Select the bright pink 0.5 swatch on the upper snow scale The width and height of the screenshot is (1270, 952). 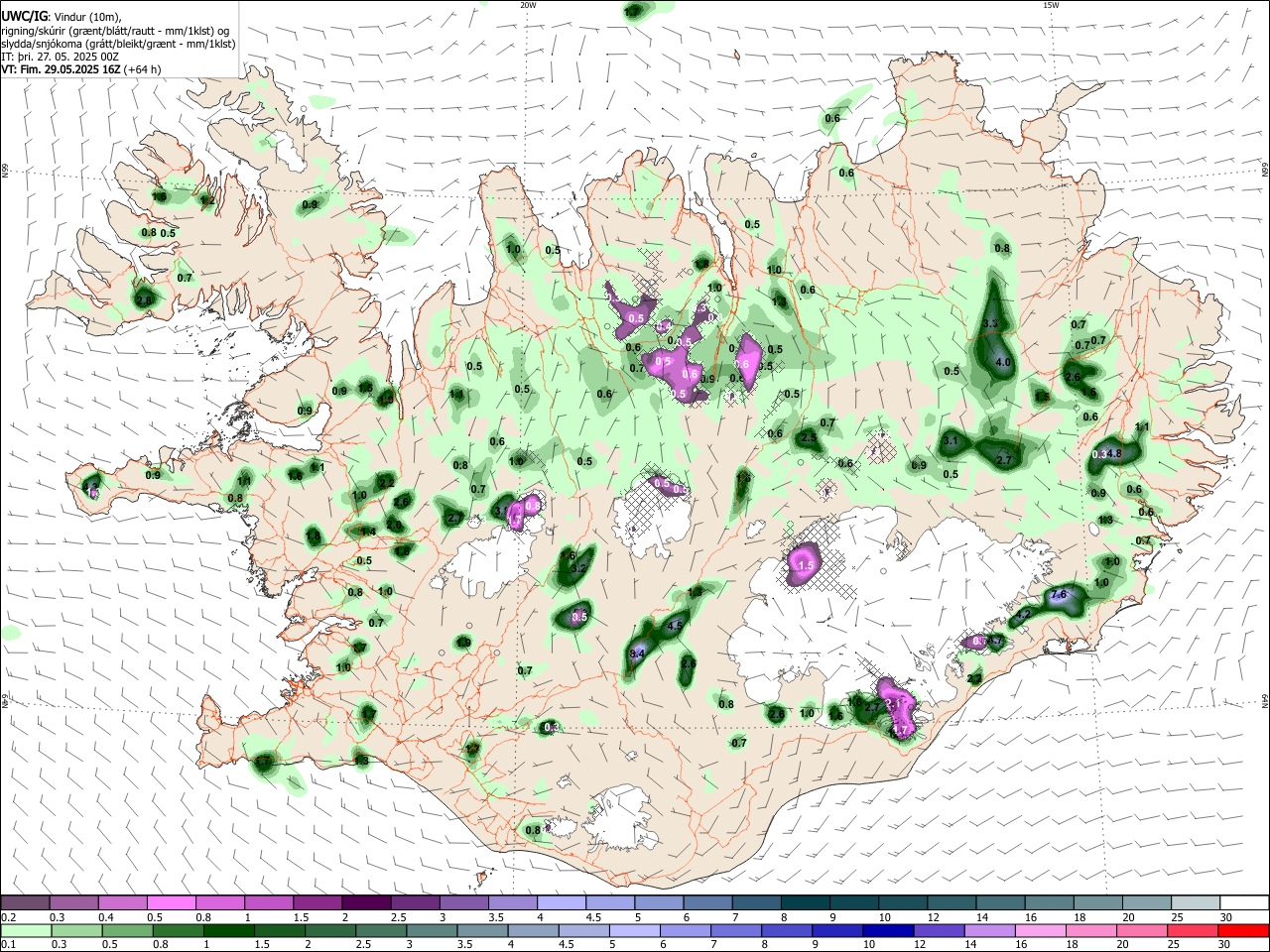170,903
